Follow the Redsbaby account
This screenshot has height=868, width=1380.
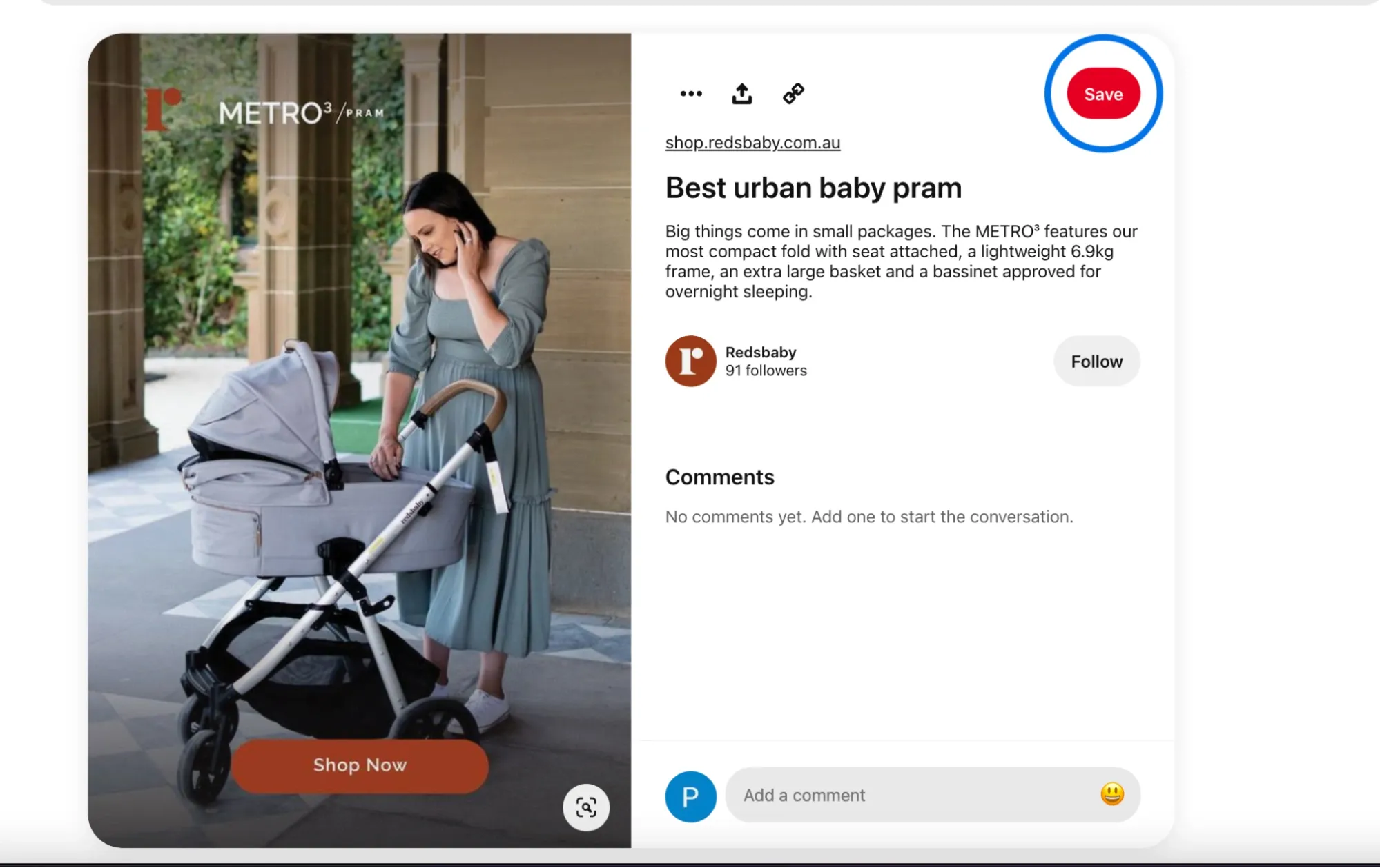click(x=1096, y=362)
